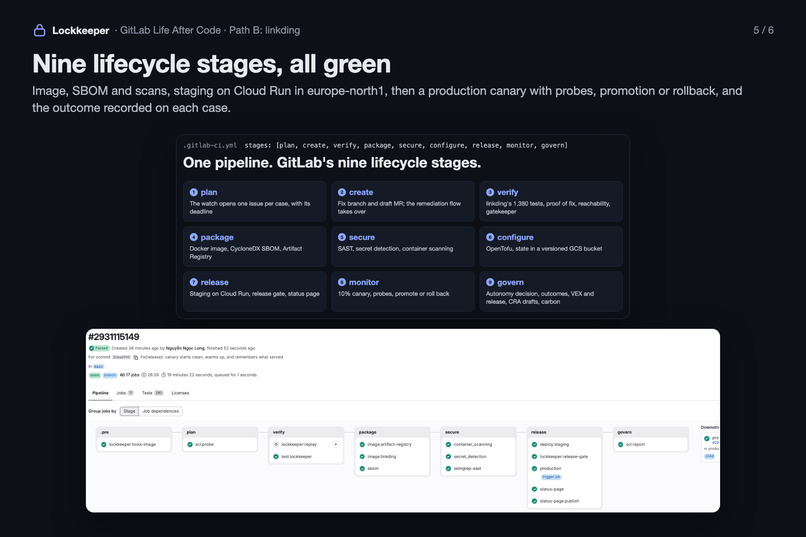The height and width of the screenshot is (537, 806).
Task: Open the Pipeline tab
Action: pos(100,393)
